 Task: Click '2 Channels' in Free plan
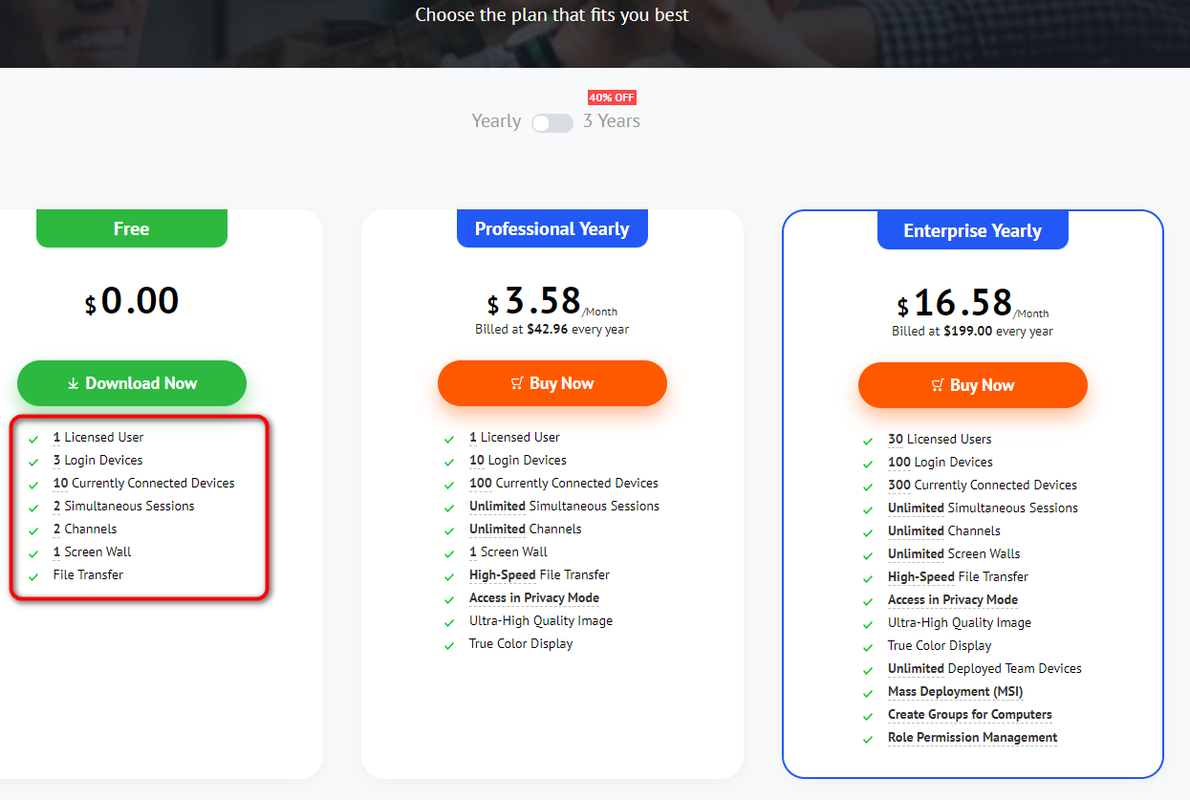coord(85,528)
